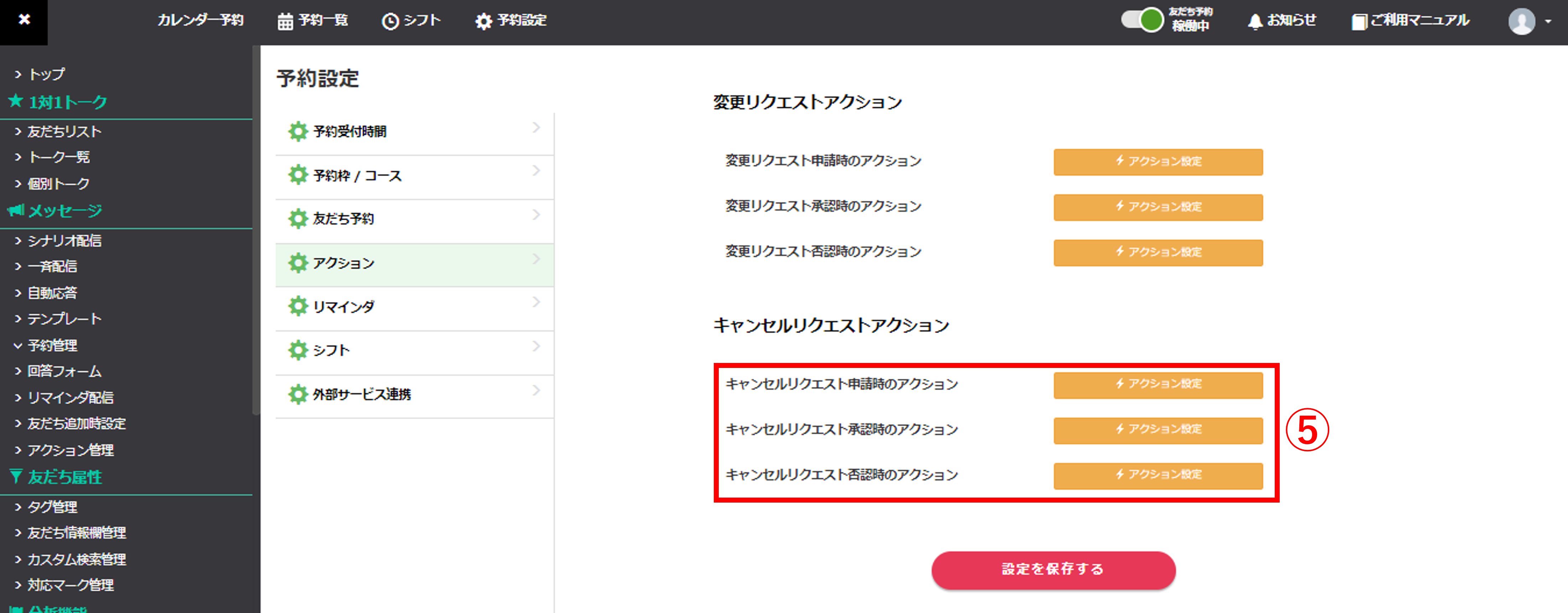Click the green gear icon for 外部サービス連携
Viewport: 1568px width, 613px height.
tap(298, 395)
